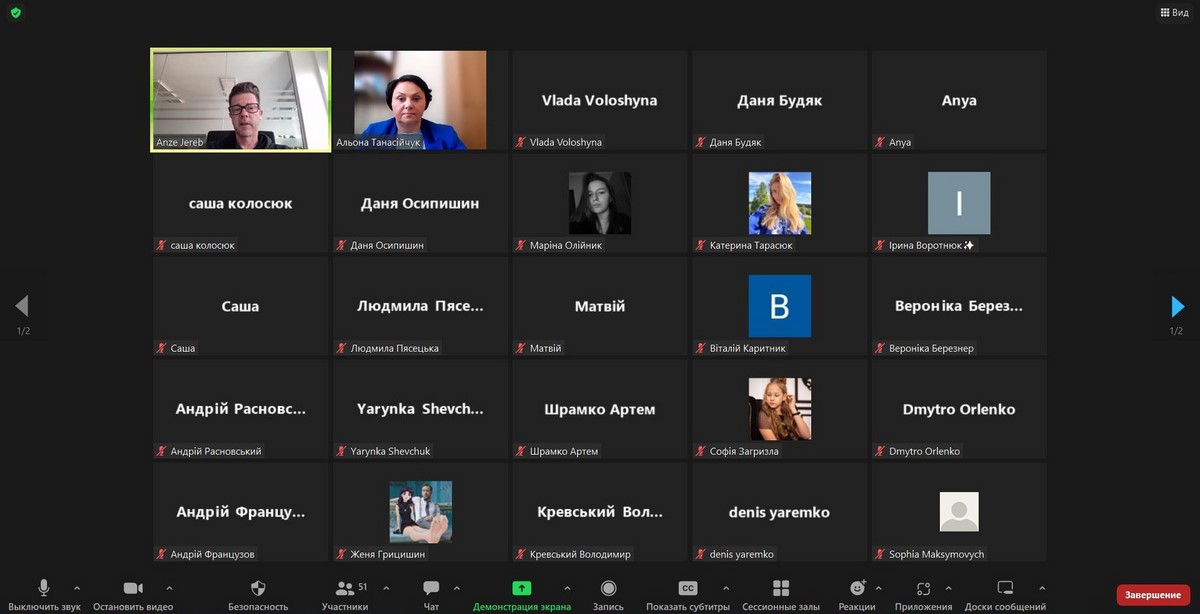The height and width of the screenshot is (614, 1200).
Task: Open Breakout Rooms (Сессионные залы)
Action: (781, 588)
